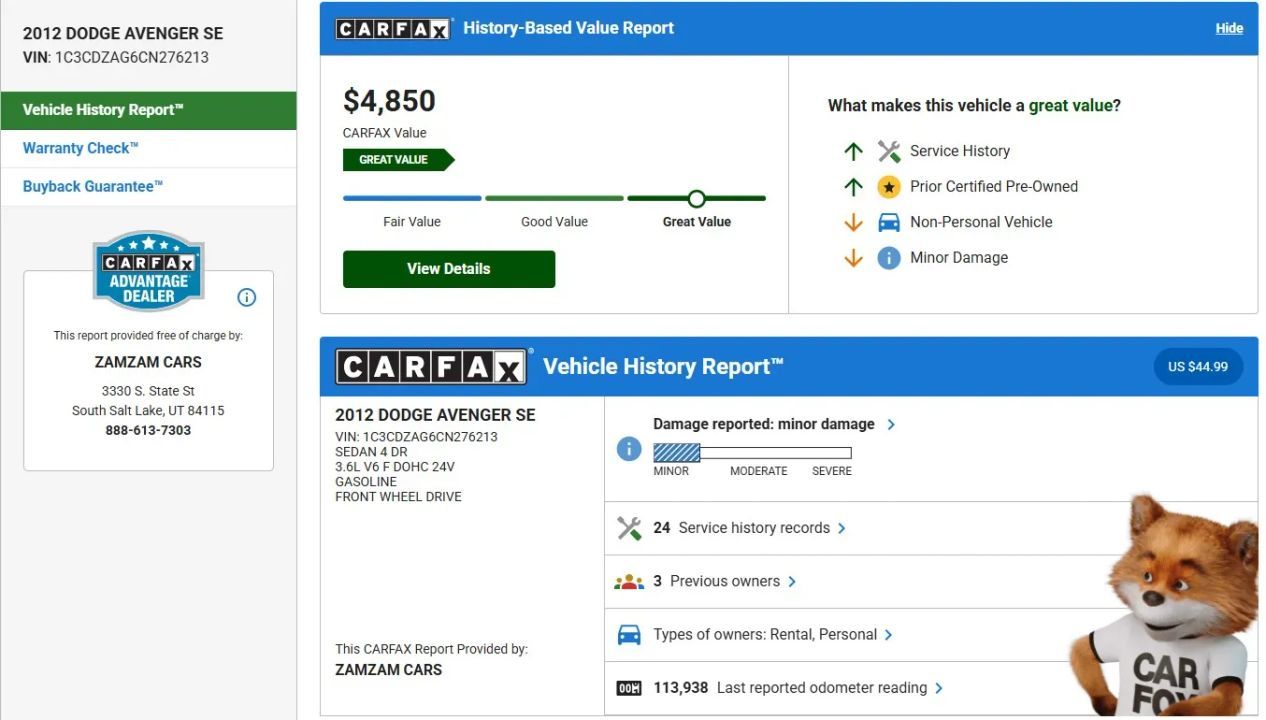Select the Vehicle History Report tab
The height and width of the screenshot is (720, 1266).
point(148,110)
